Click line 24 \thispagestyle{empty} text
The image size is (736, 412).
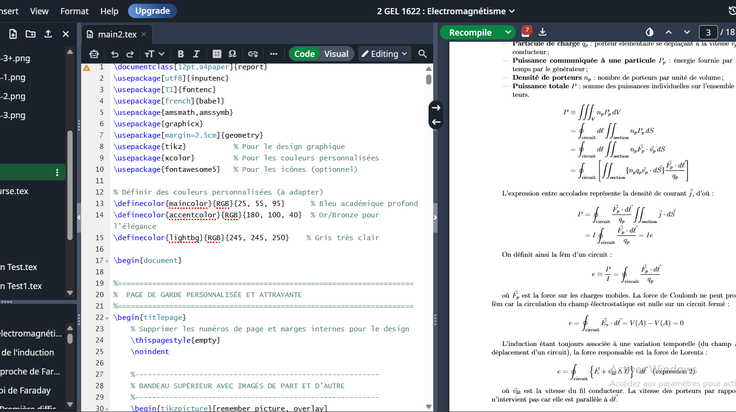click(x=175, y=340)
